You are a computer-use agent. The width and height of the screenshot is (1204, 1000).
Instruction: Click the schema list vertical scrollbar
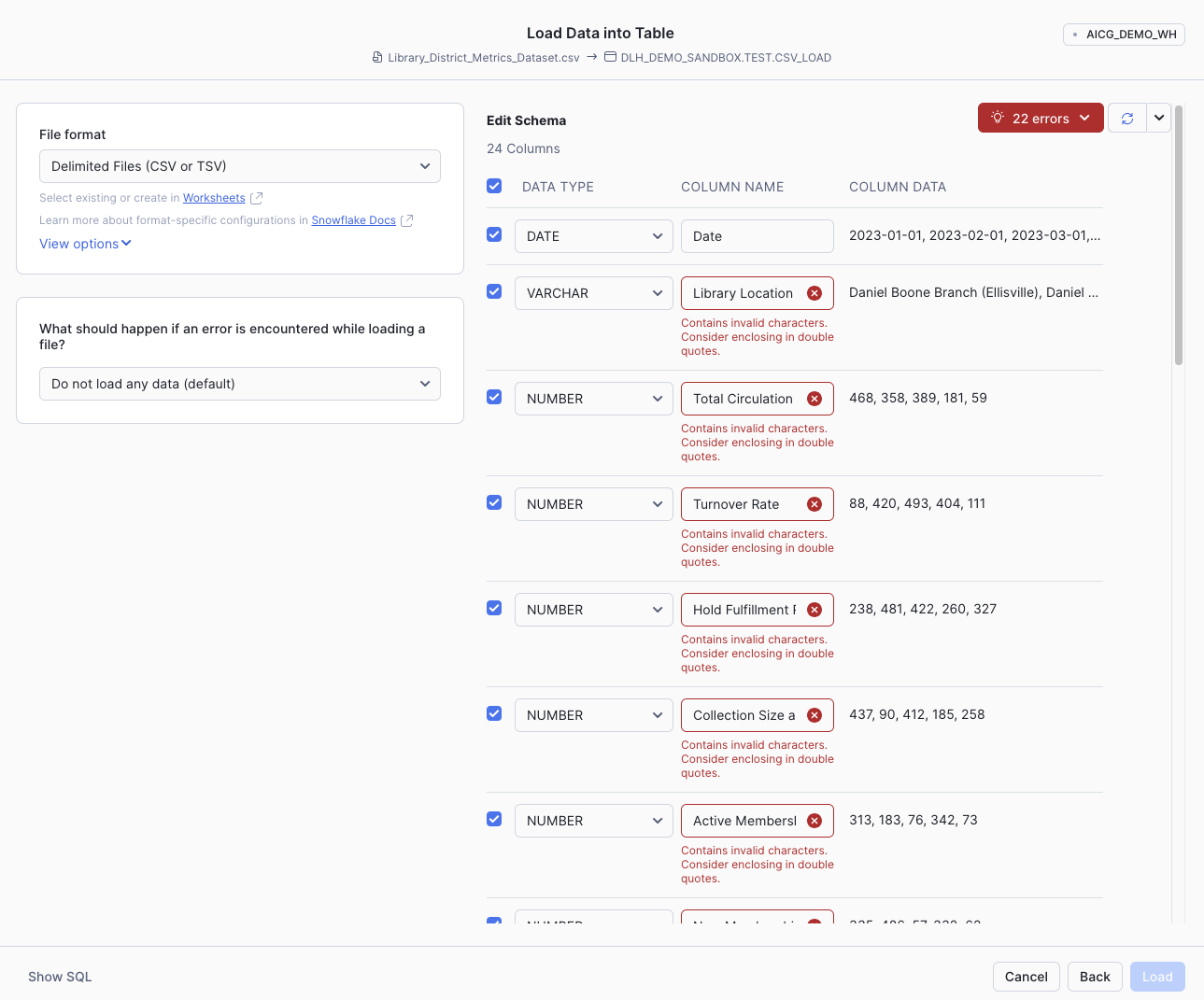click(x=1179, y=235)
